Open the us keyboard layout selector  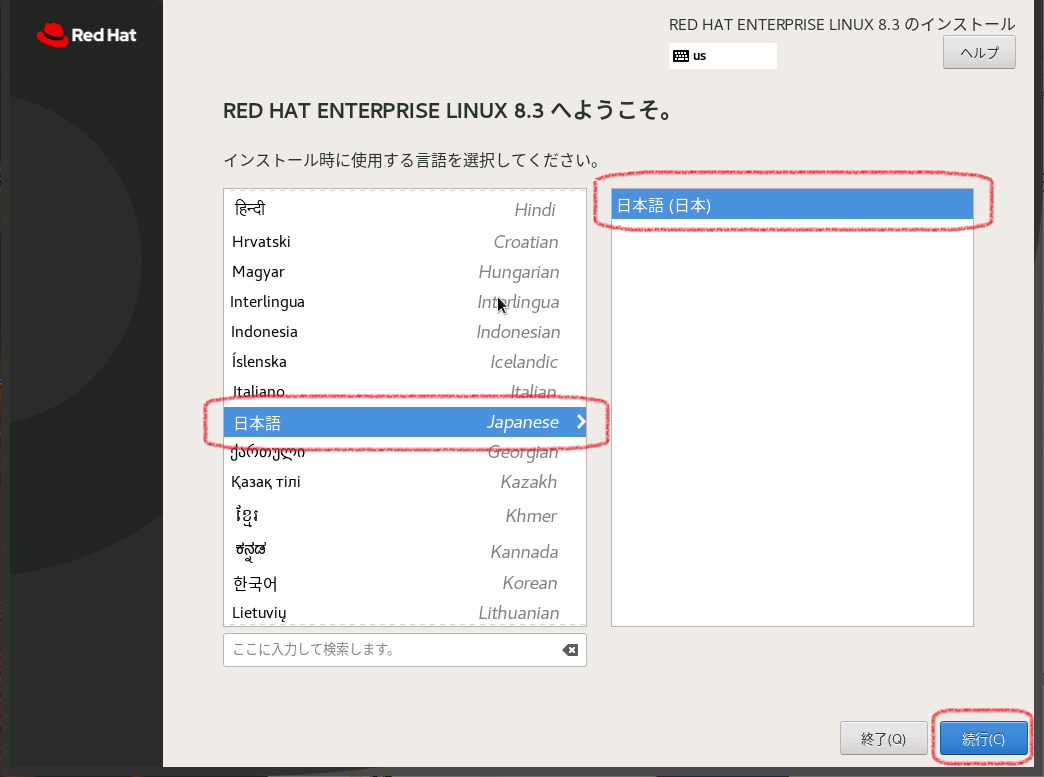[x=722, y=56]
